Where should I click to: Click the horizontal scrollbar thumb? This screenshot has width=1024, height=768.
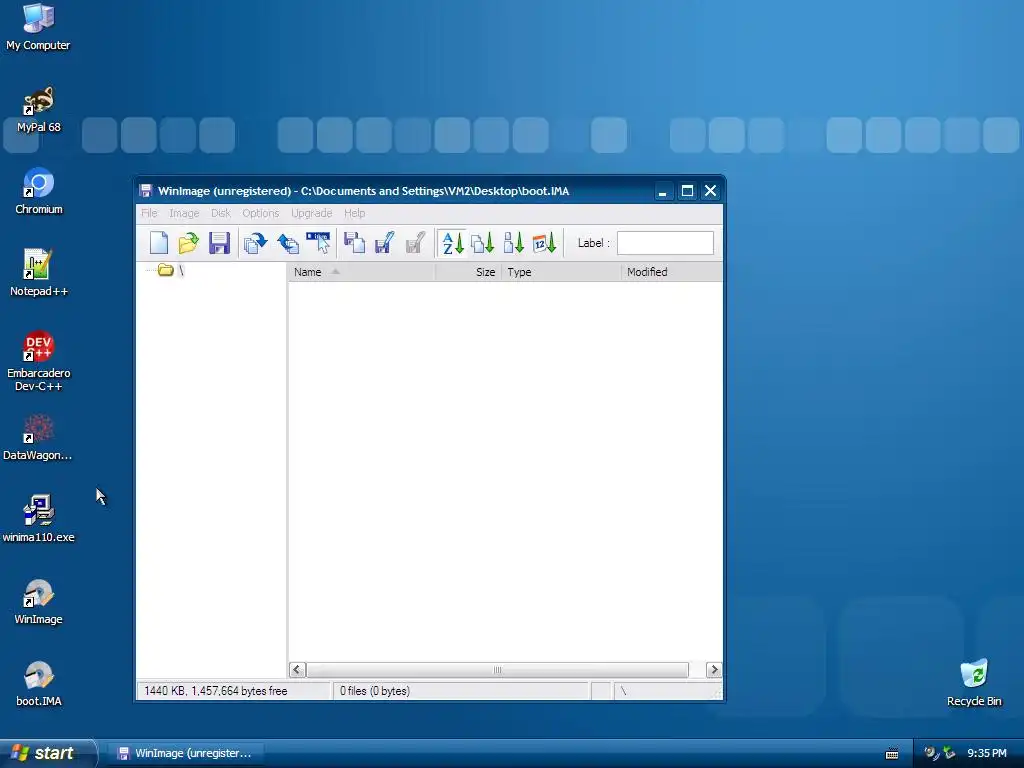coord(498,669)
